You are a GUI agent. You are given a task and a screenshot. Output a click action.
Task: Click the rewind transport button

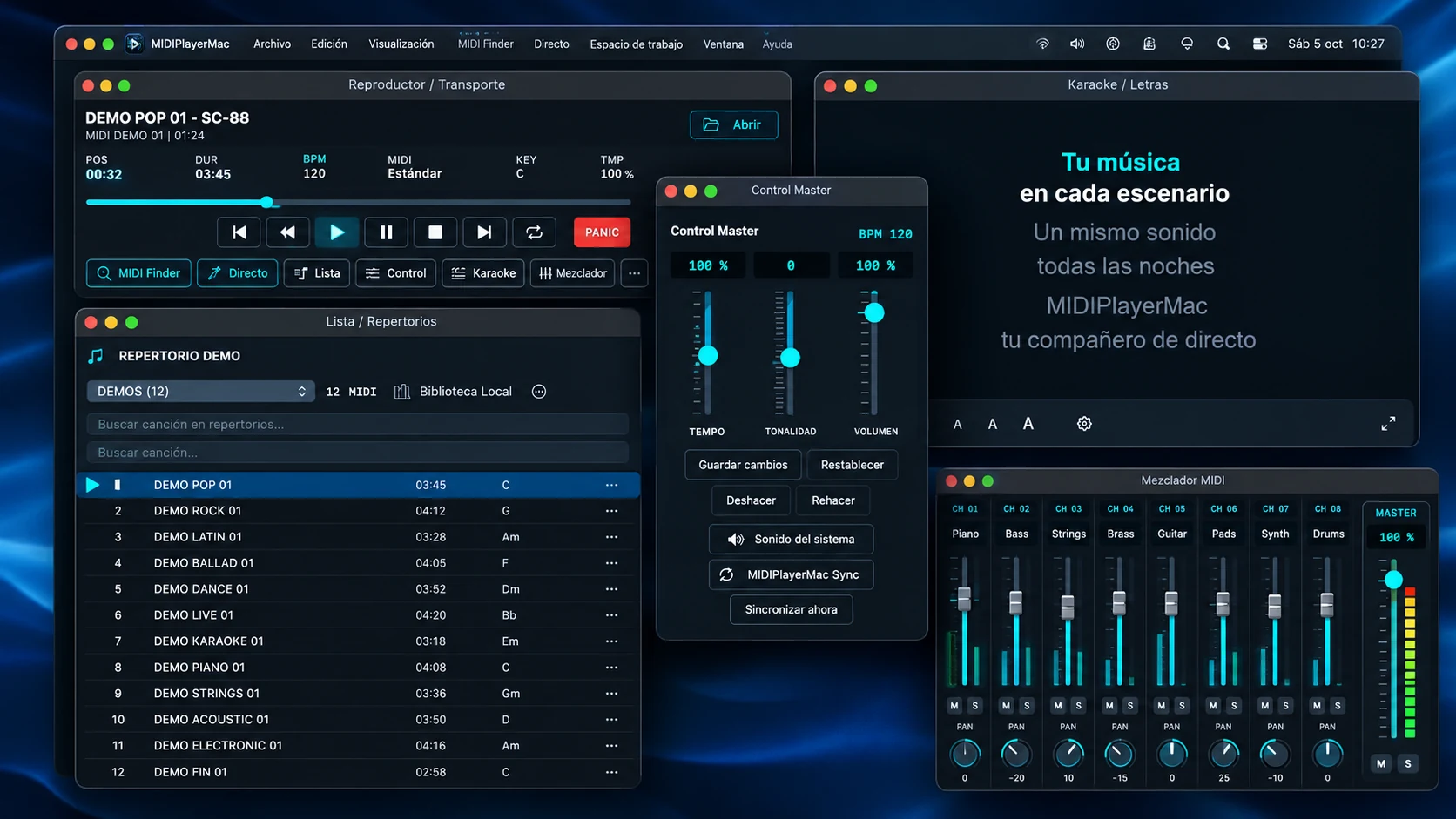288,232
